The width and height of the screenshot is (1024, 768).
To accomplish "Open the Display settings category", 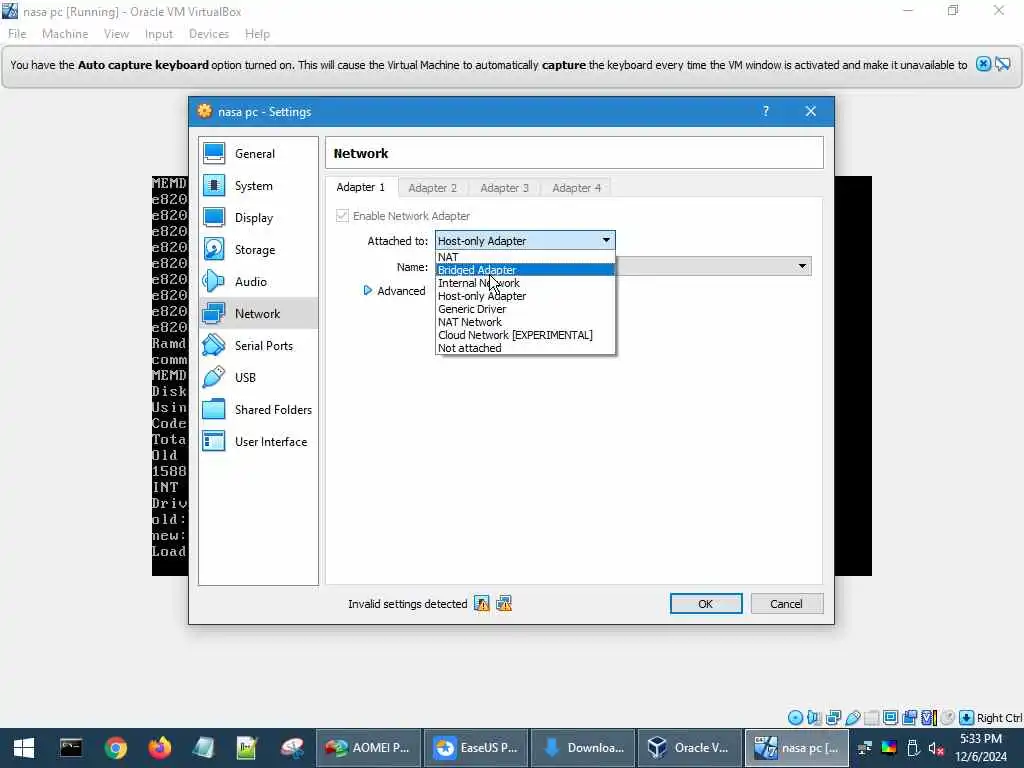I will click(258, 217).
